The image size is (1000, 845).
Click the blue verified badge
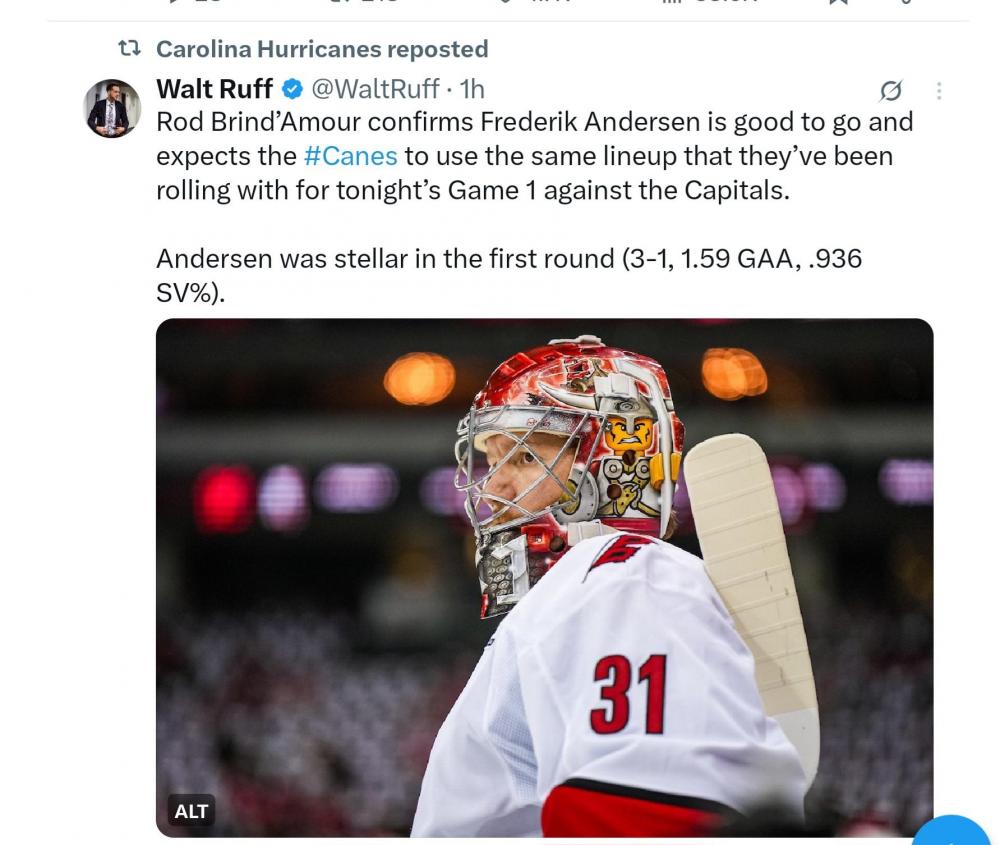(292, 89)
